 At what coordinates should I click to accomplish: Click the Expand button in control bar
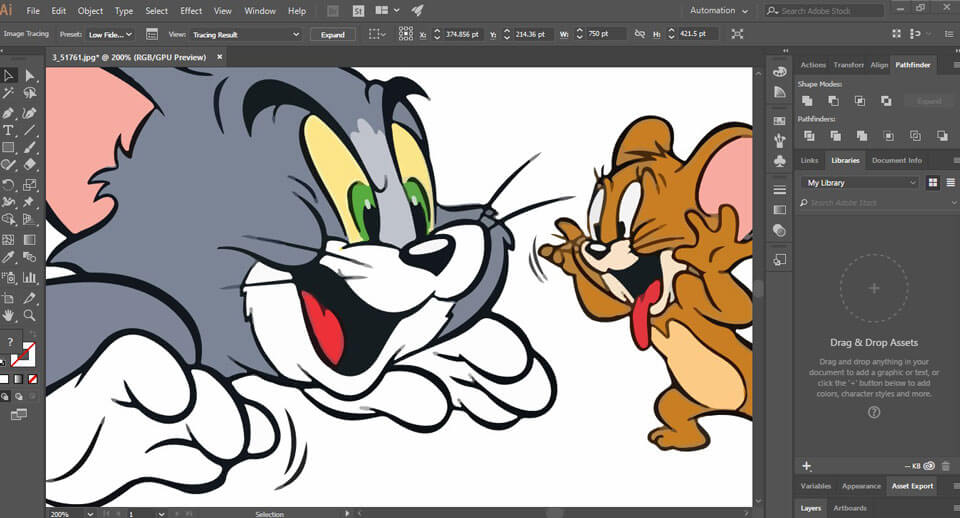coord(333,34)
